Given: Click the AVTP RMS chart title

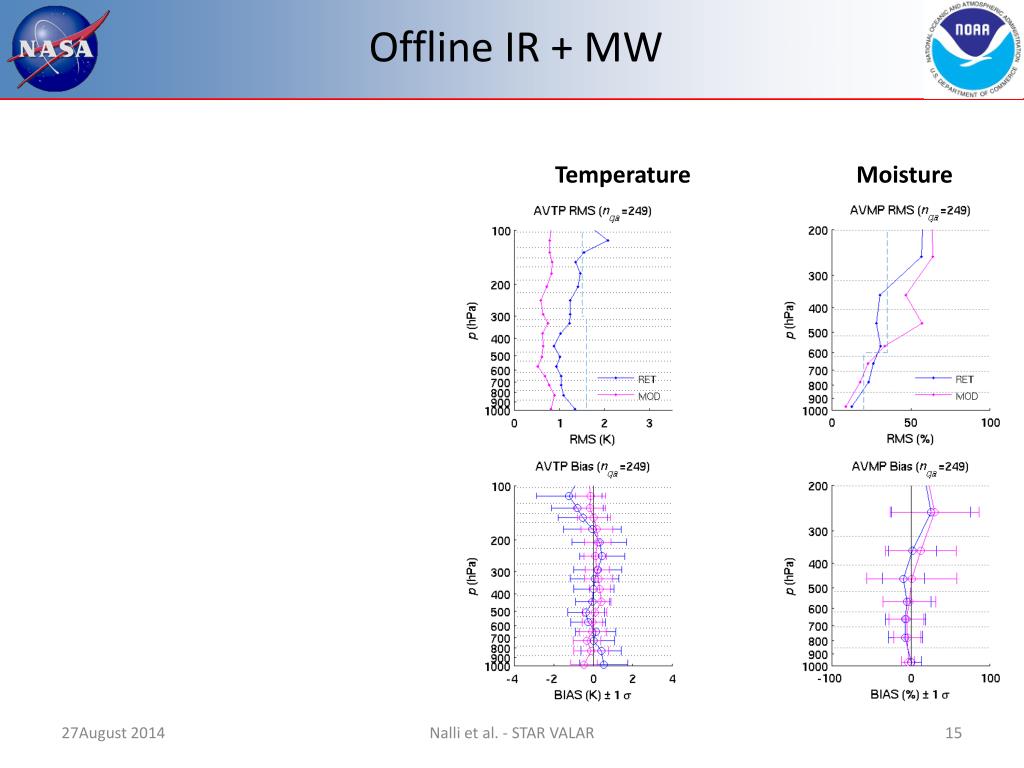Looking at the screenshot, I should pos(592,212).
